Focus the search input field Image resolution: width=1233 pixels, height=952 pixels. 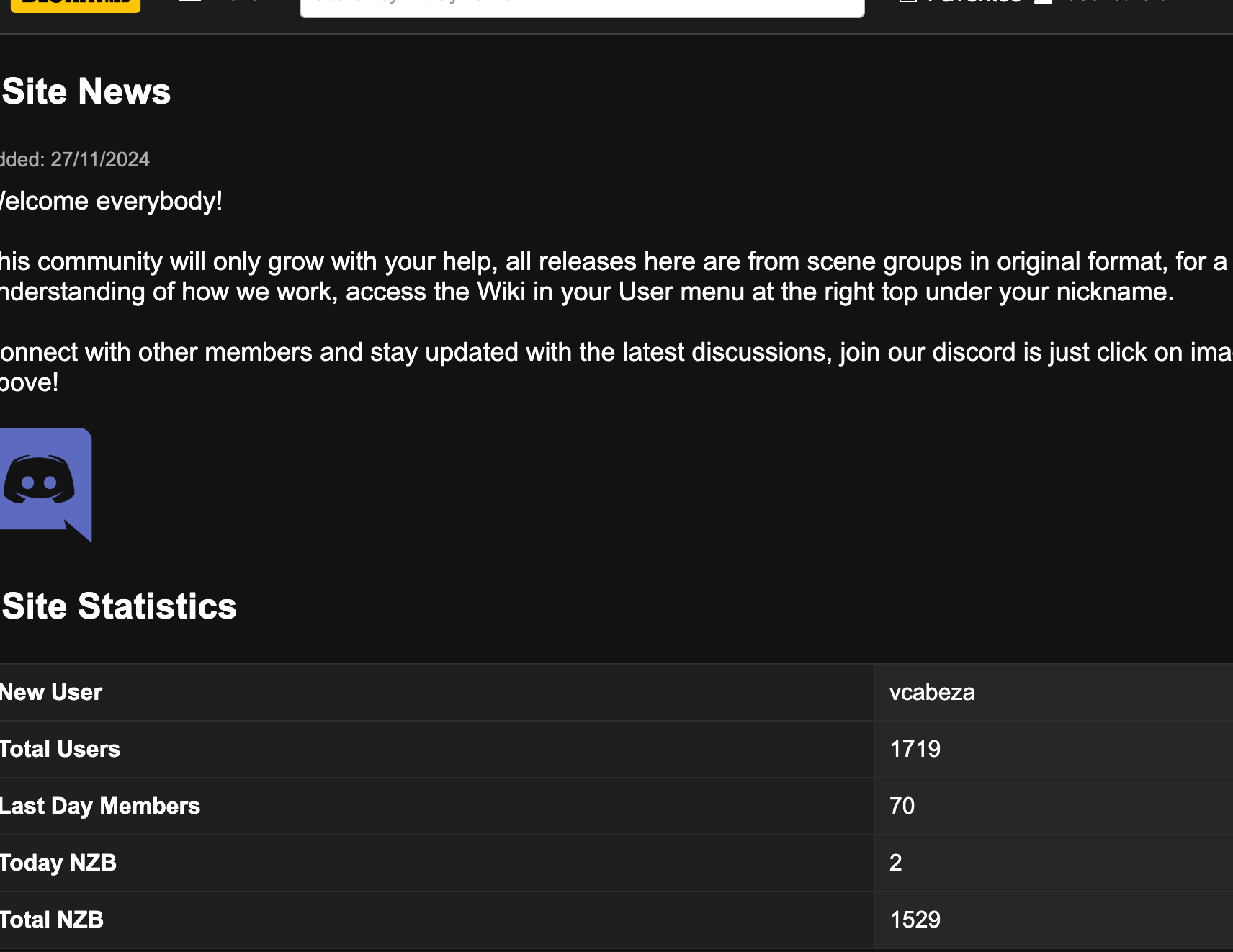point(582,6)
